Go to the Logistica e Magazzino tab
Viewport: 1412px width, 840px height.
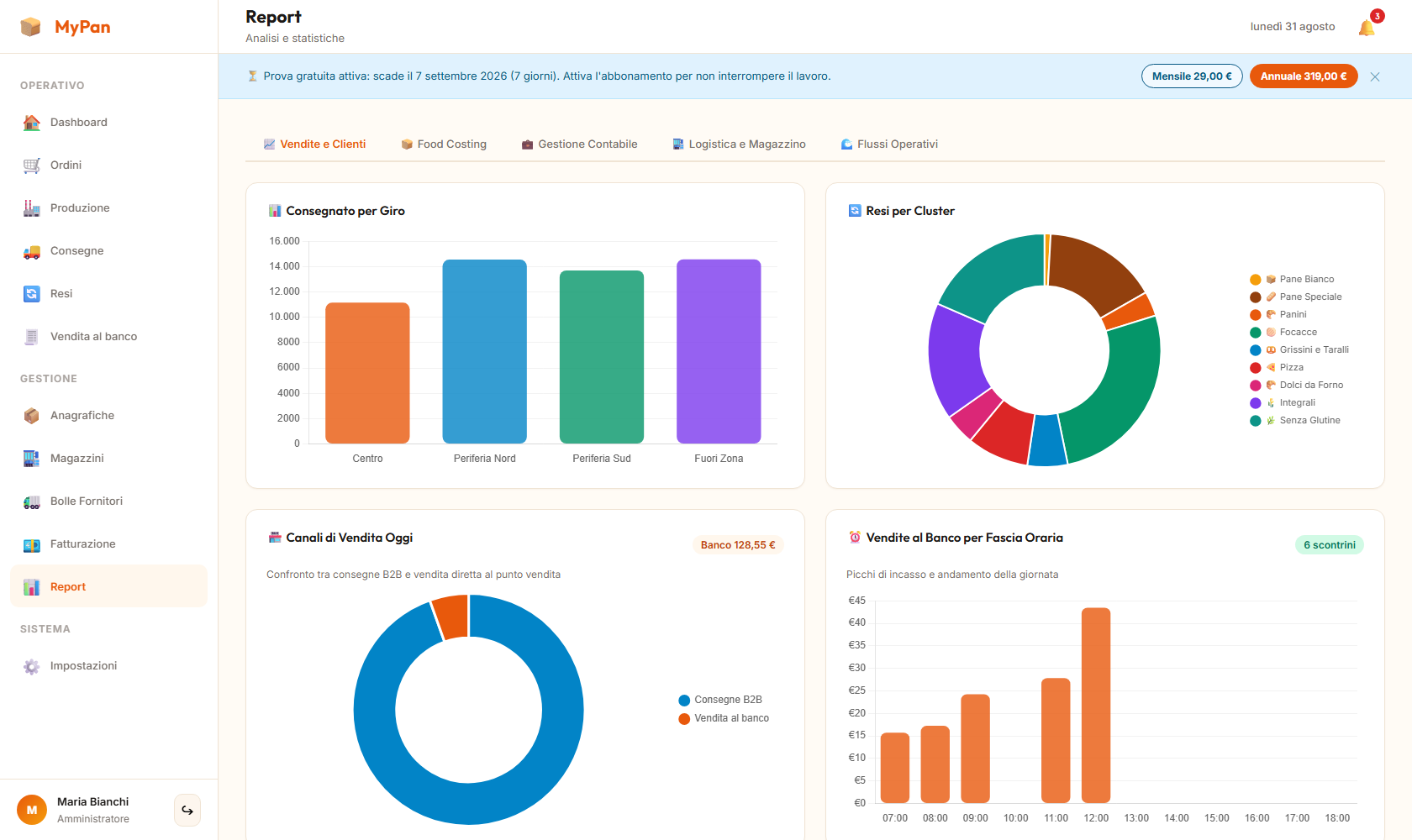(739, 144)
